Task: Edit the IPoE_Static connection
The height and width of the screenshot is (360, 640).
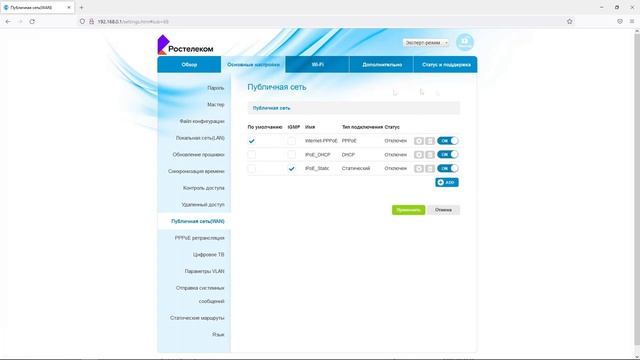Action: 419,169
